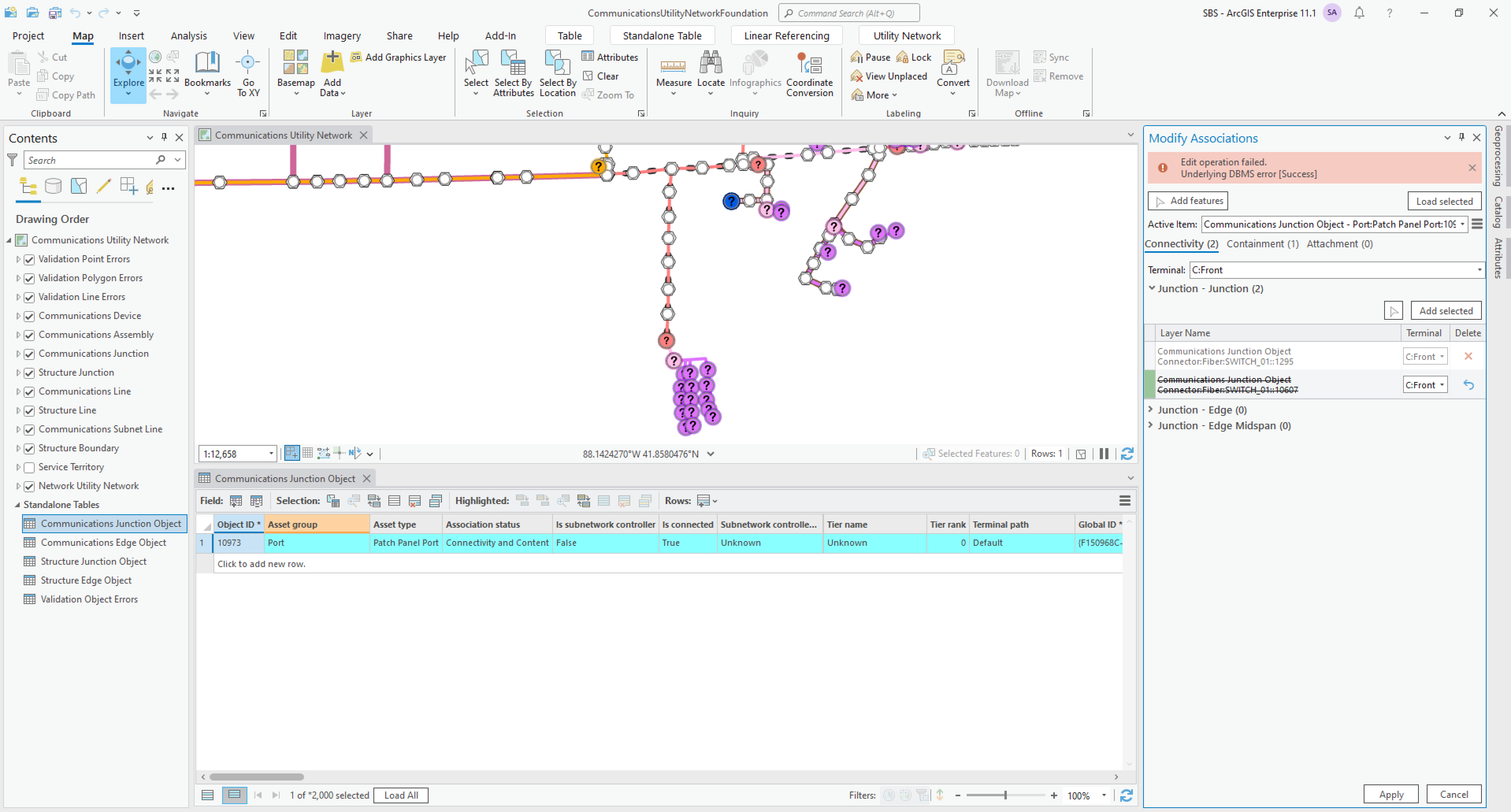
Task: Toggle Network Utility Network layer visibility
Action: [x=29, y=486]
